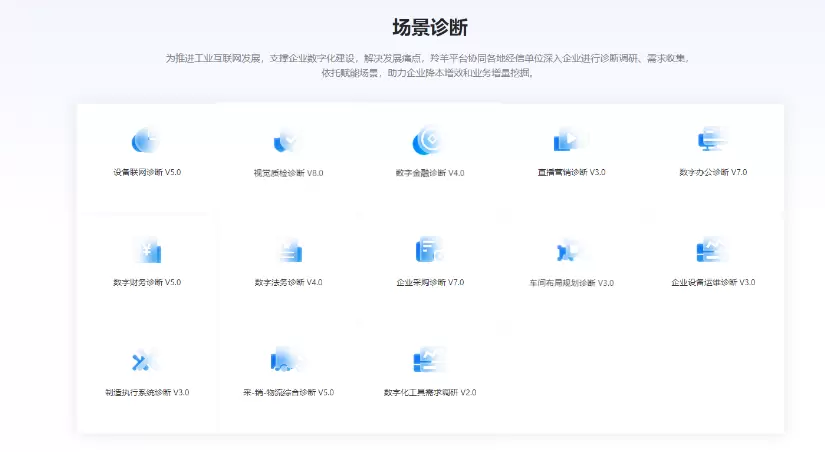Open the 数字办公诊断 V7.0 text link
The image size is (825, 452).
pyautogui.click(x=712, y=172)
